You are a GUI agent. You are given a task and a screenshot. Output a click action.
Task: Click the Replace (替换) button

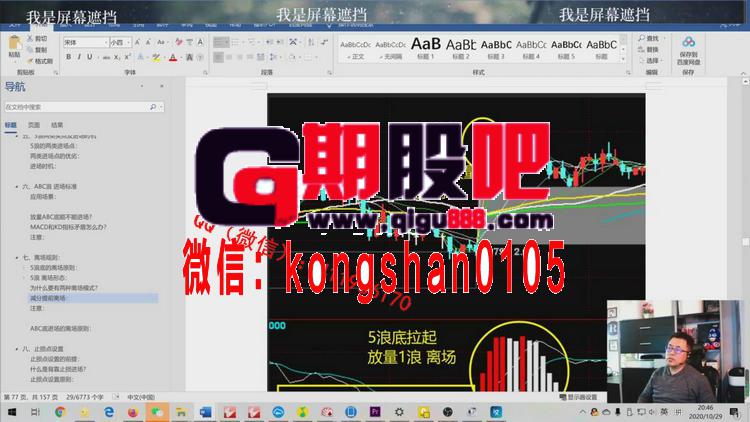pos(649,50)
